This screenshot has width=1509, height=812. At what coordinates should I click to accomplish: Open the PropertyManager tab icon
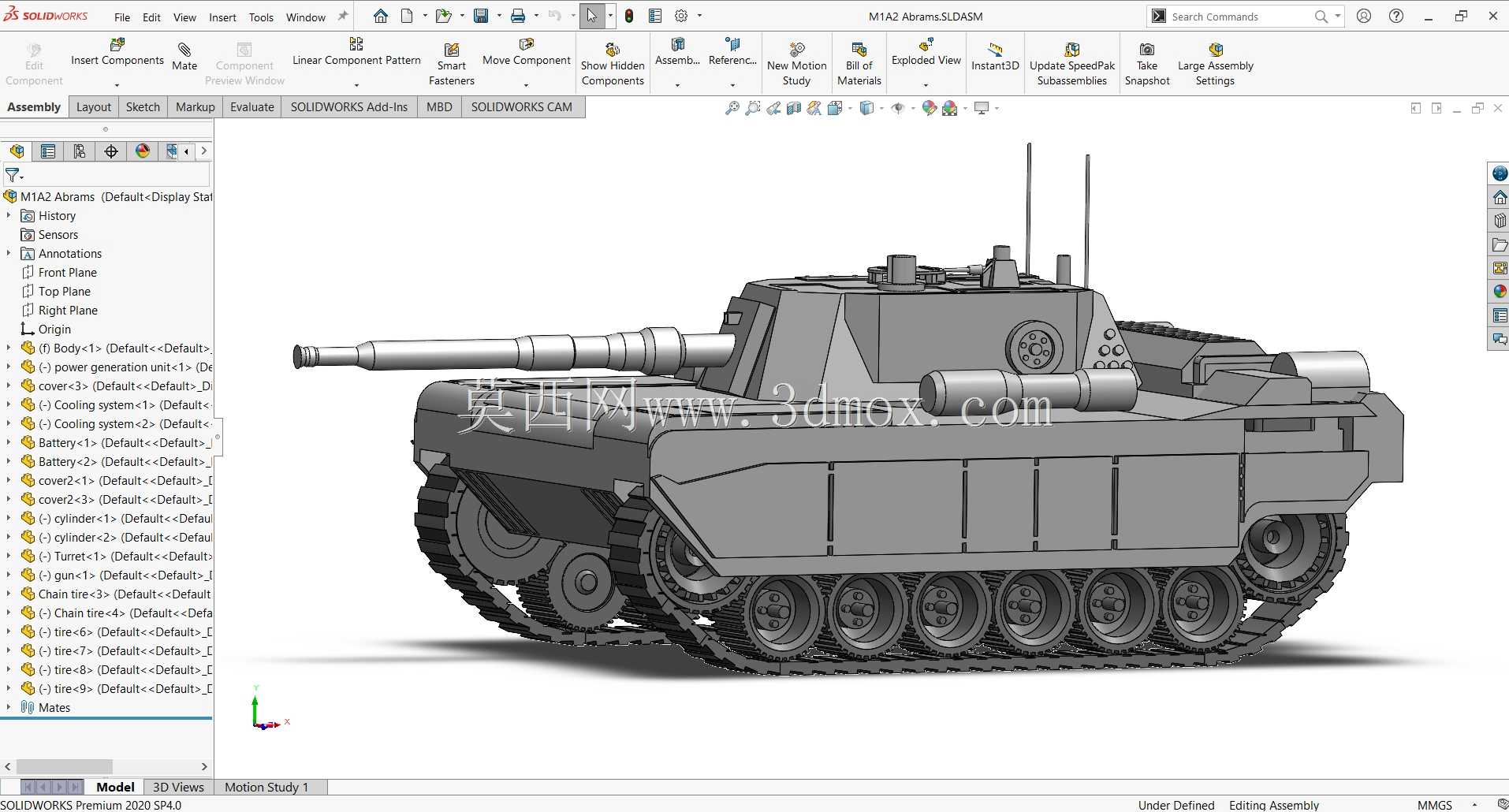pos(48,151)
